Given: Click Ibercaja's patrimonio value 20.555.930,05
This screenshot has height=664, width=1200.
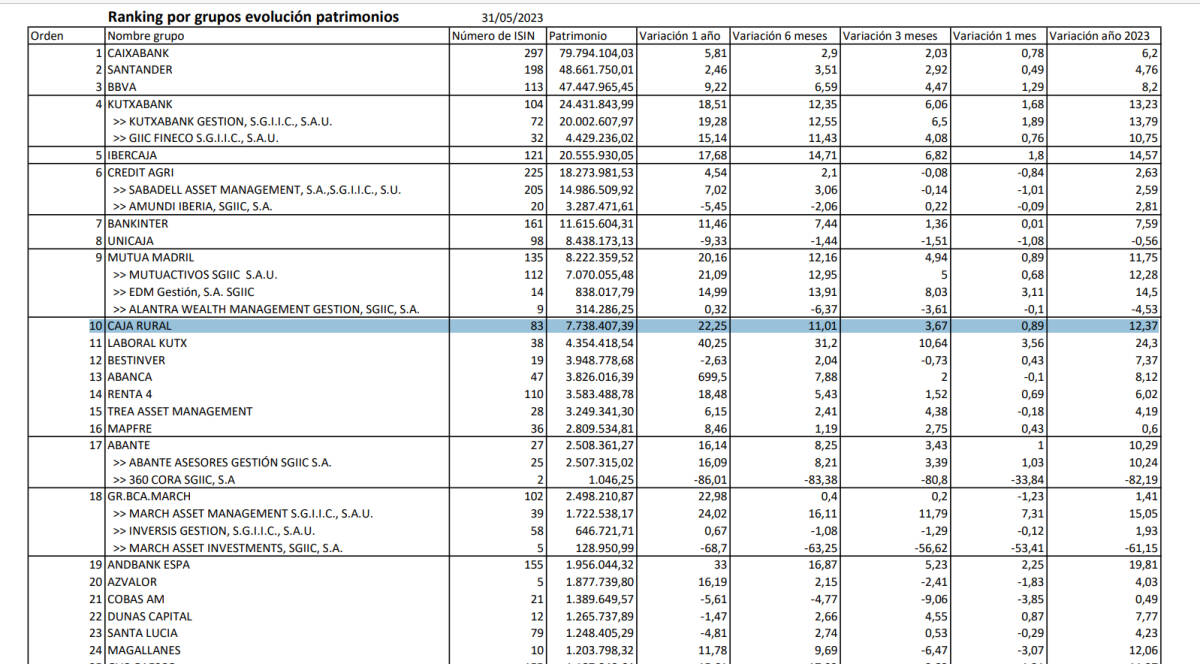Looking at the screenshot, I should 597,155.
